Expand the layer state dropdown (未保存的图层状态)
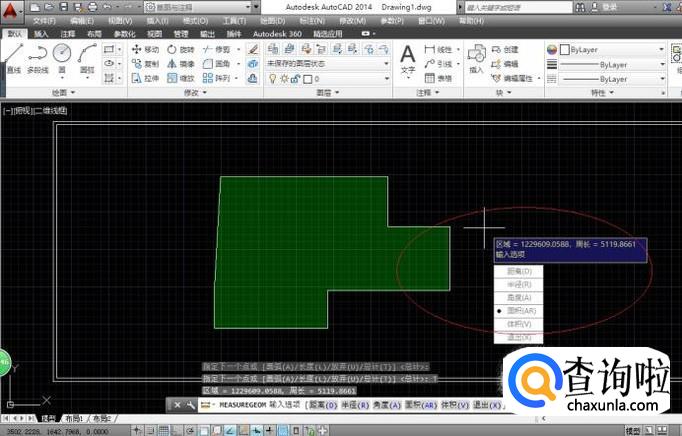Viewport: 682px width, 436px height. (x=323, y=63)
